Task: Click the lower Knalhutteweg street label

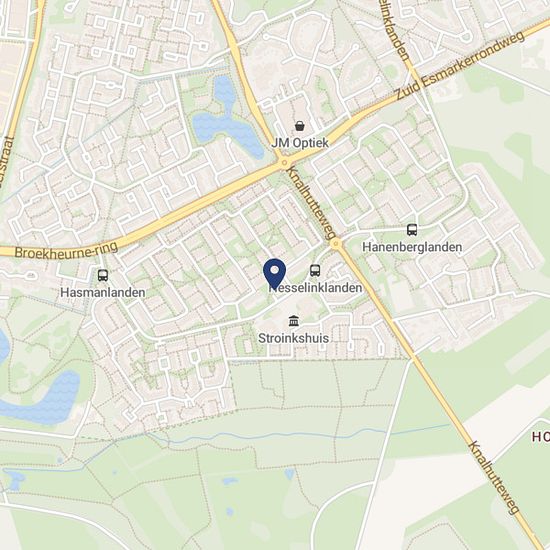Action: coord(494,478)
